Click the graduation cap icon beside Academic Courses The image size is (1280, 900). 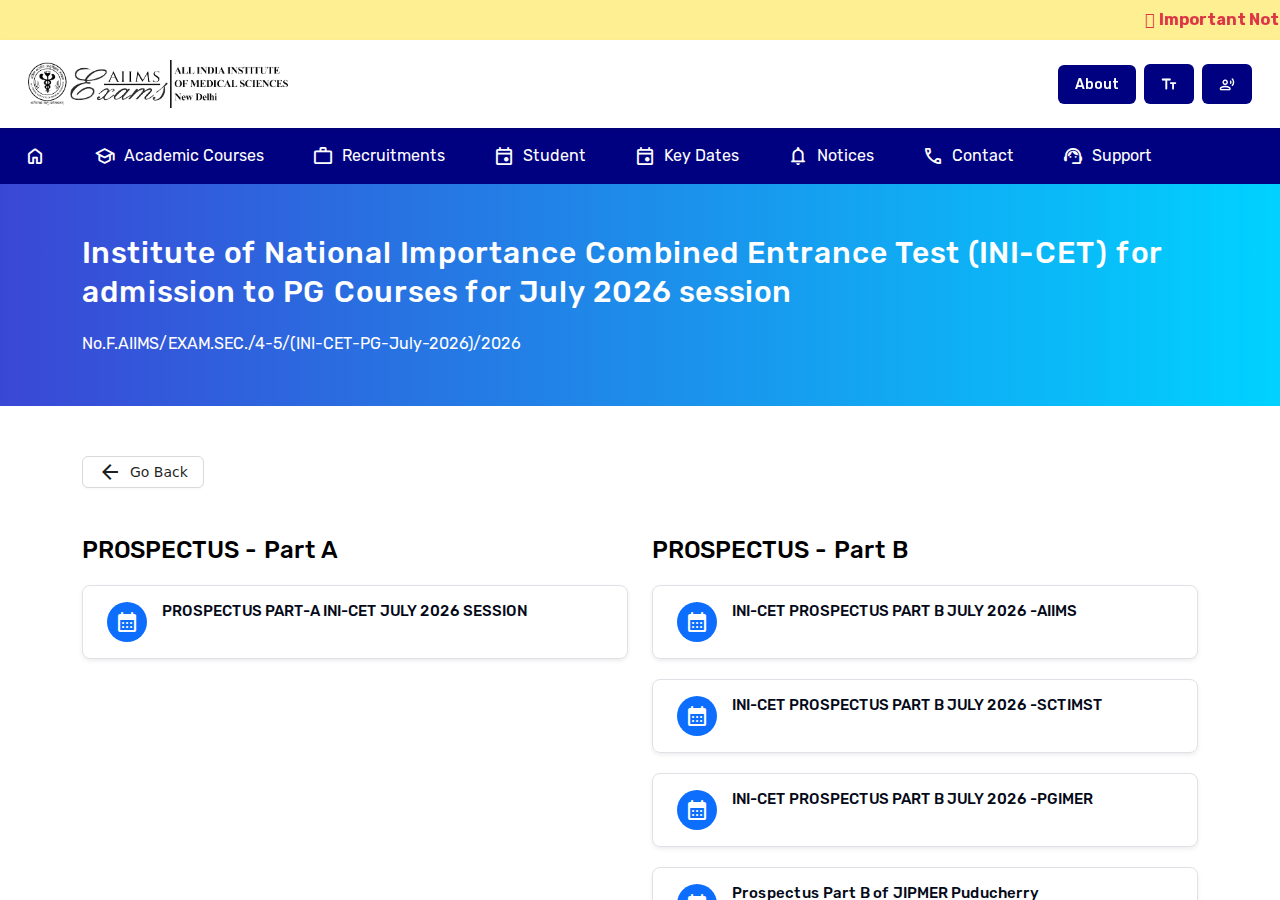105,156
